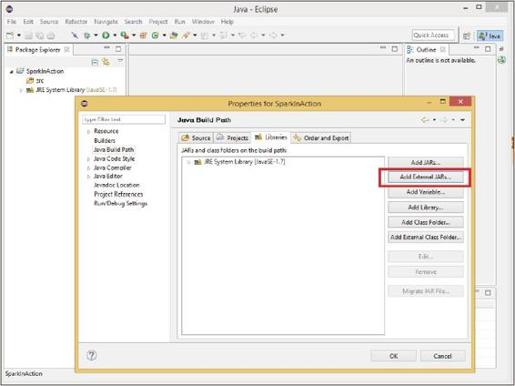This screenshot has width=515, height=386.
Task: Select Run/Debug Settings in the tree
Action: tap(120, 203)
